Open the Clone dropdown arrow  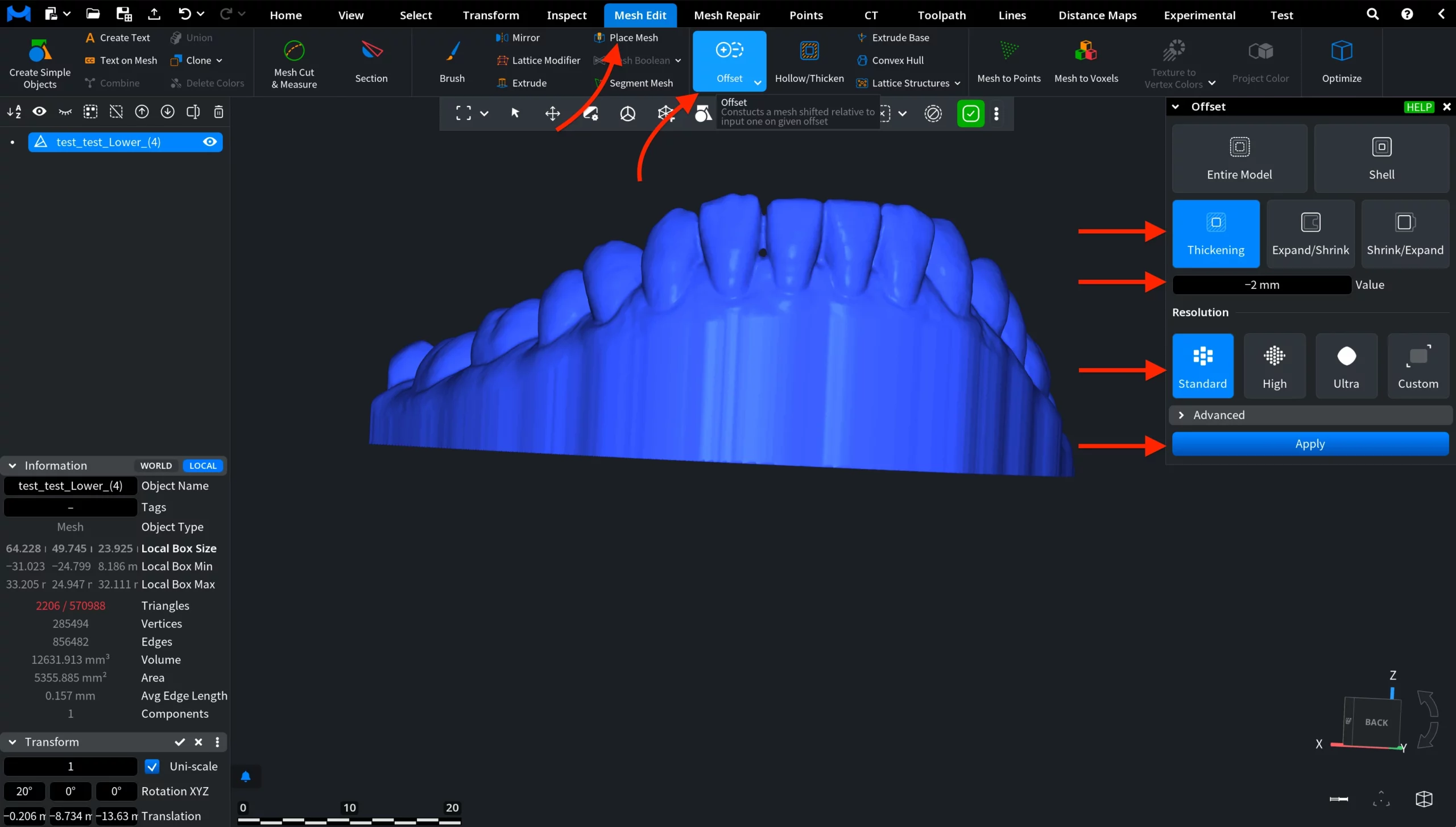(220, 60)
